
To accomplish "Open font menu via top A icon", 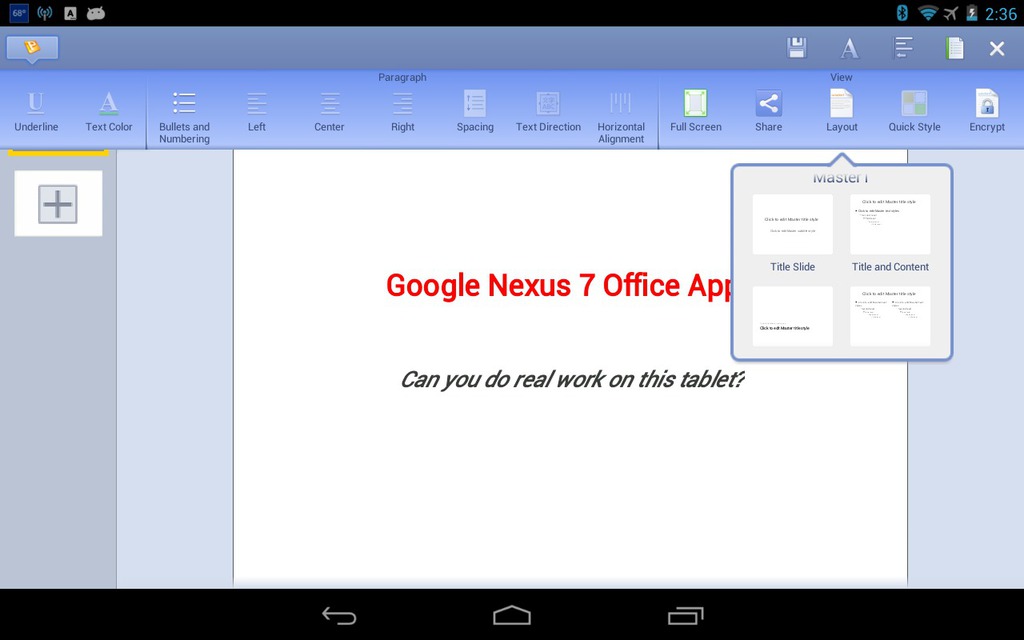I will tap(849, 48).
